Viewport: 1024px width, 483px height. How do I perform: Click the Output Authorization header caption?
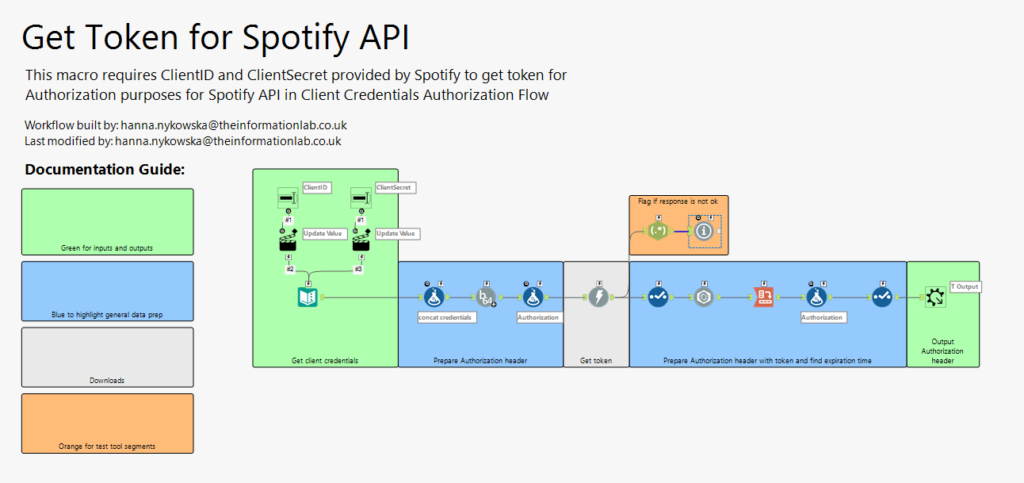click(x=942, y=351)
